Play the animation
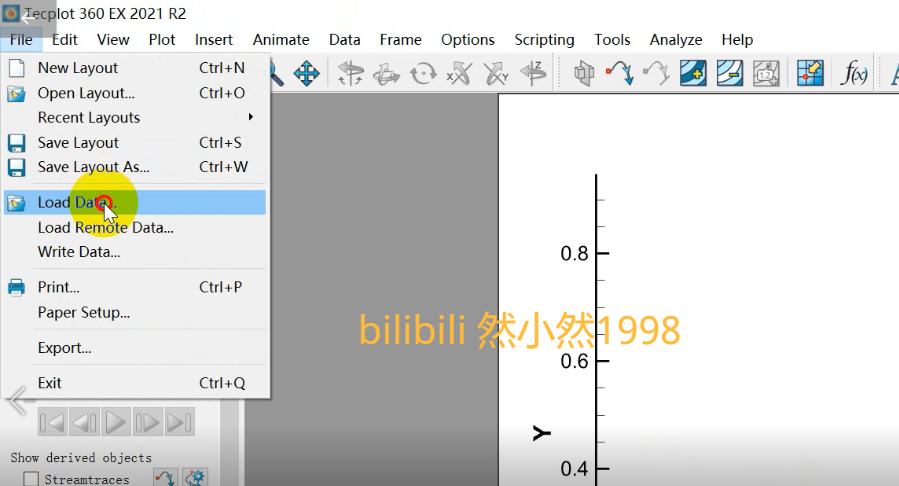Image resolution: width=899 pixels, height=486 pixels. point(116,423)
